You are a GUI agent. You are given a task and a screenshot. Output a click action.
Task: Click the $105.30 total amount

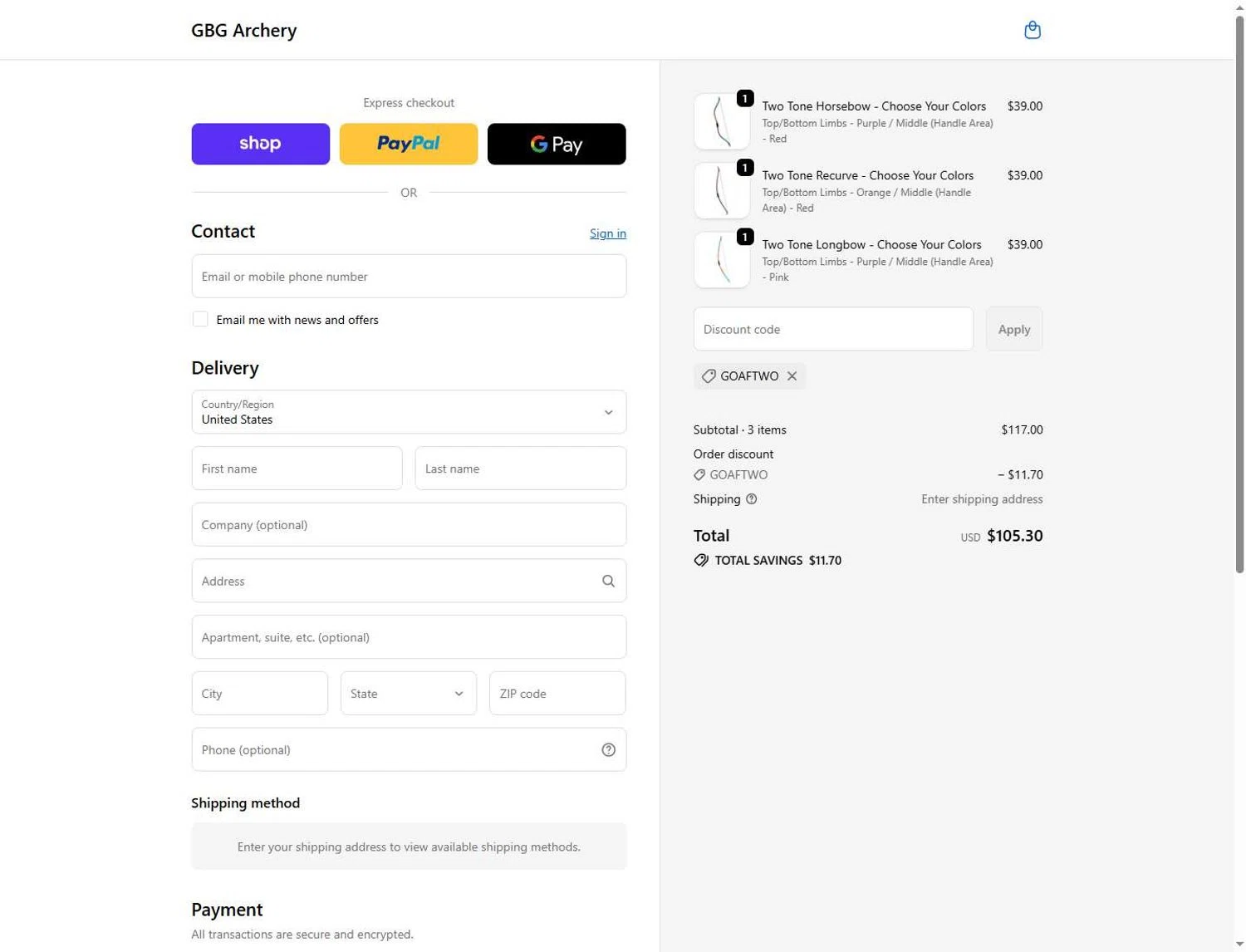click(1014, 536)
